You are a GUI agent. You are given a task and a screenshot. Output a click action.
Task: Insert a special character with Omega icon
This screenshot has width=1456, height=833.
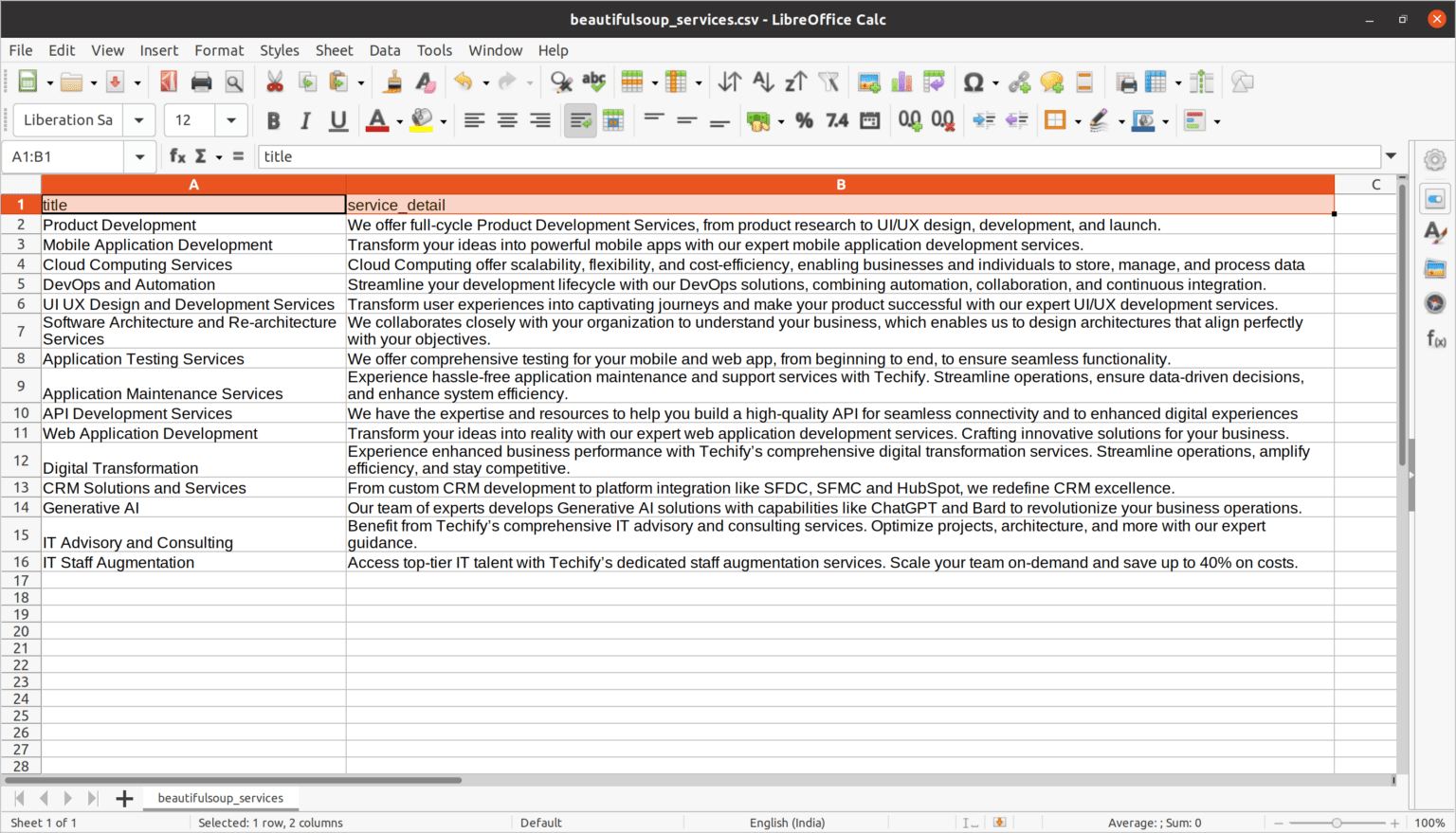[x=973, y=82]
